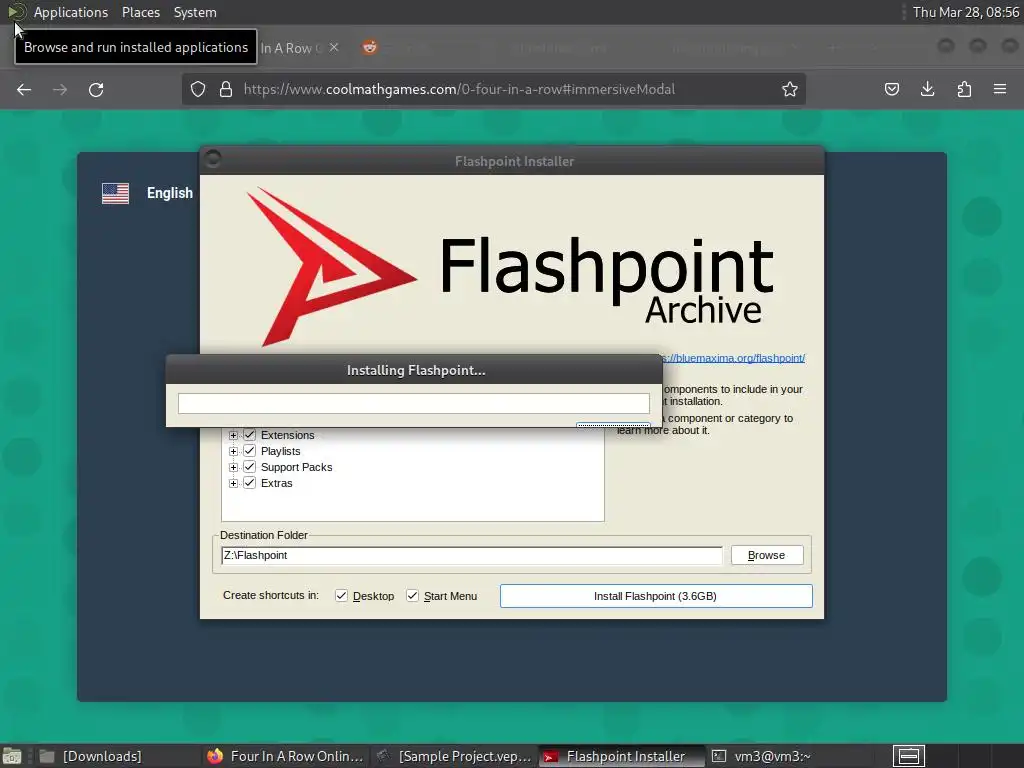
Task: Switch to Flashpoint Installer taskbar item
Action: [621, 756]
